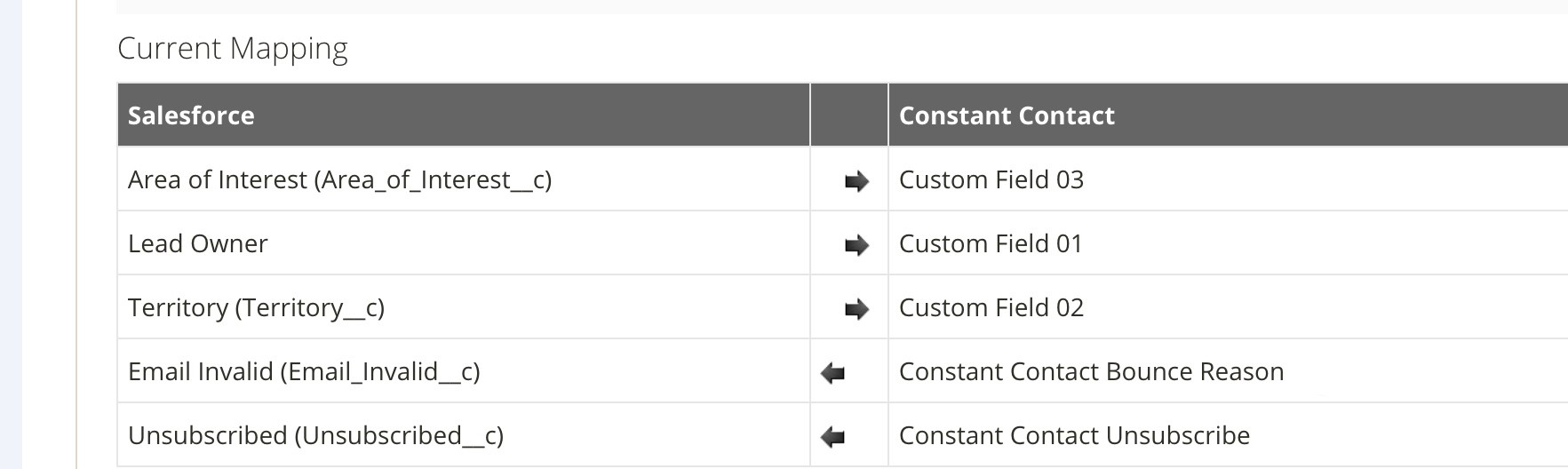Click the left arrow icon for Email Invalid
This screenshot has width=1568, height=469.
[x=832, y=373]
